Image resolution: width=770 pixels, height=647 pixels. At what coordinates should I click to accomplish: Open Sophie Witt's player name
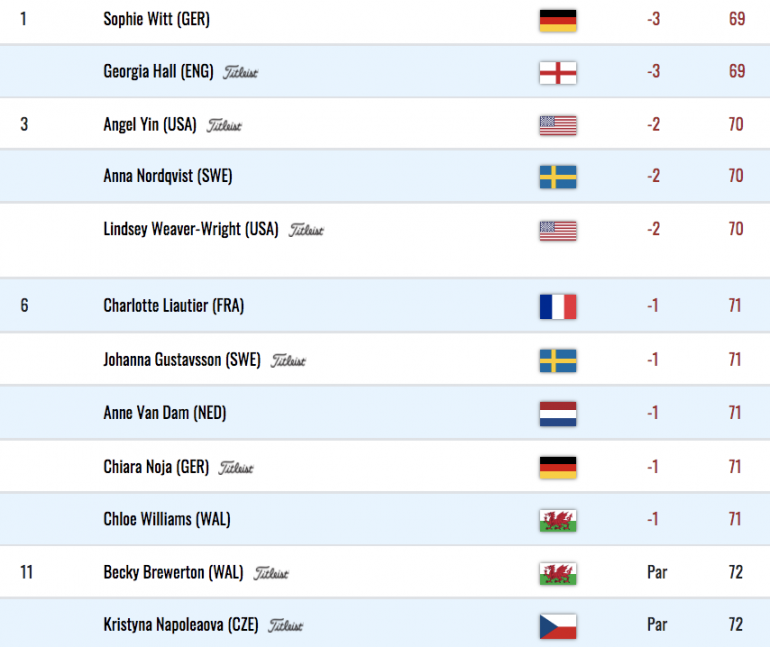point(156,20)
